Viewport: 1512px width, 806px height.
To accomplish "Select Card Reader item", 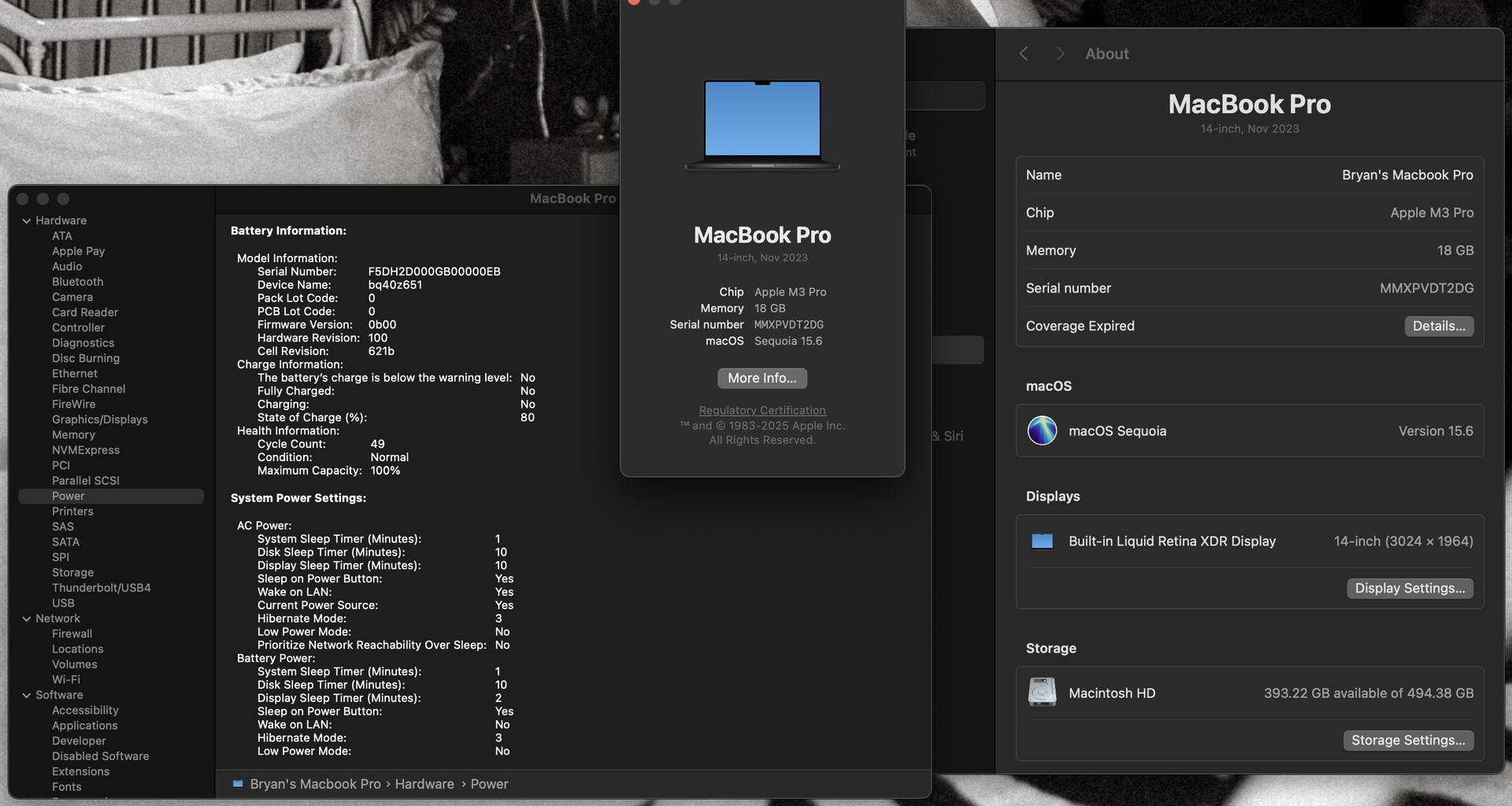I will [x=85, y=312].
